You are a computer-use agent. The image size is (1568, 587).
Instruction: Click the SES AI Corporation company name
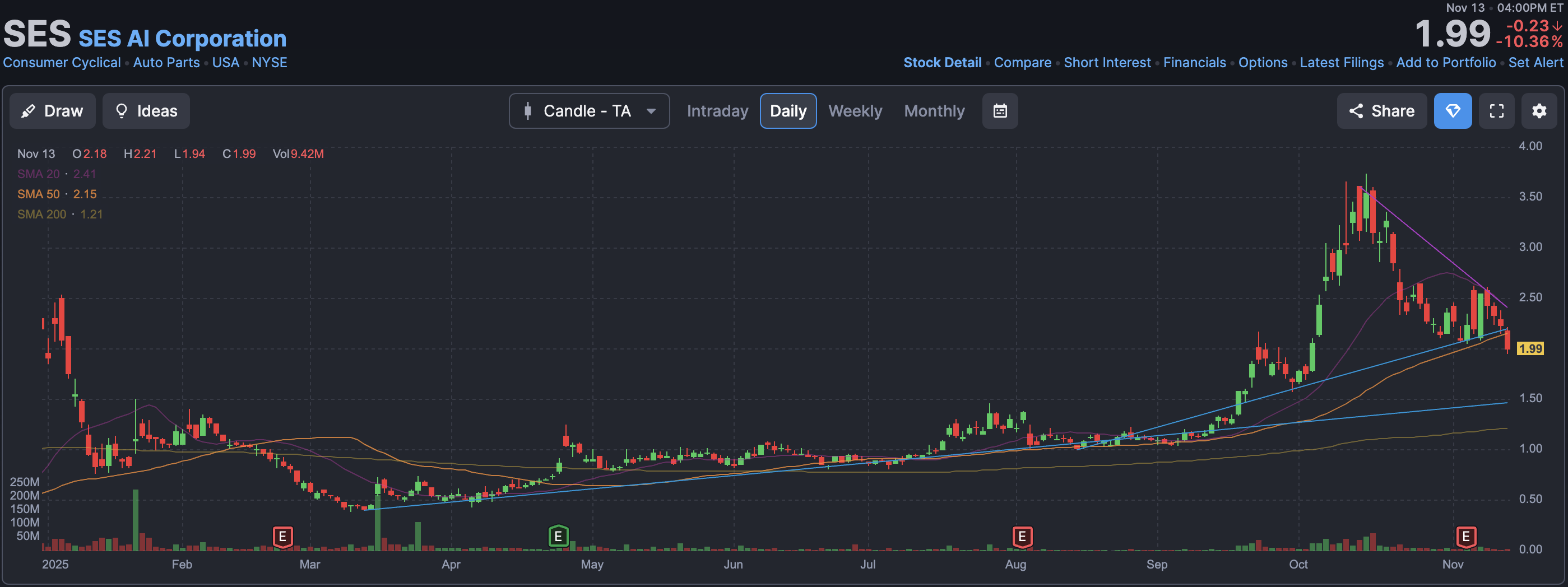(182, 38)
